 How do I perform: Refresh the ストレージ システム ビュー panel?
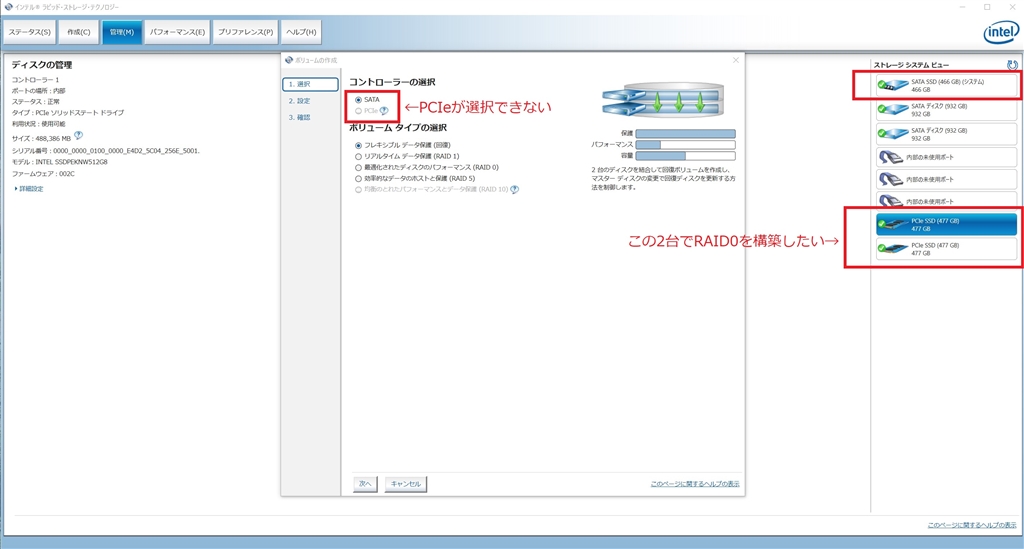click(1012, 65)
